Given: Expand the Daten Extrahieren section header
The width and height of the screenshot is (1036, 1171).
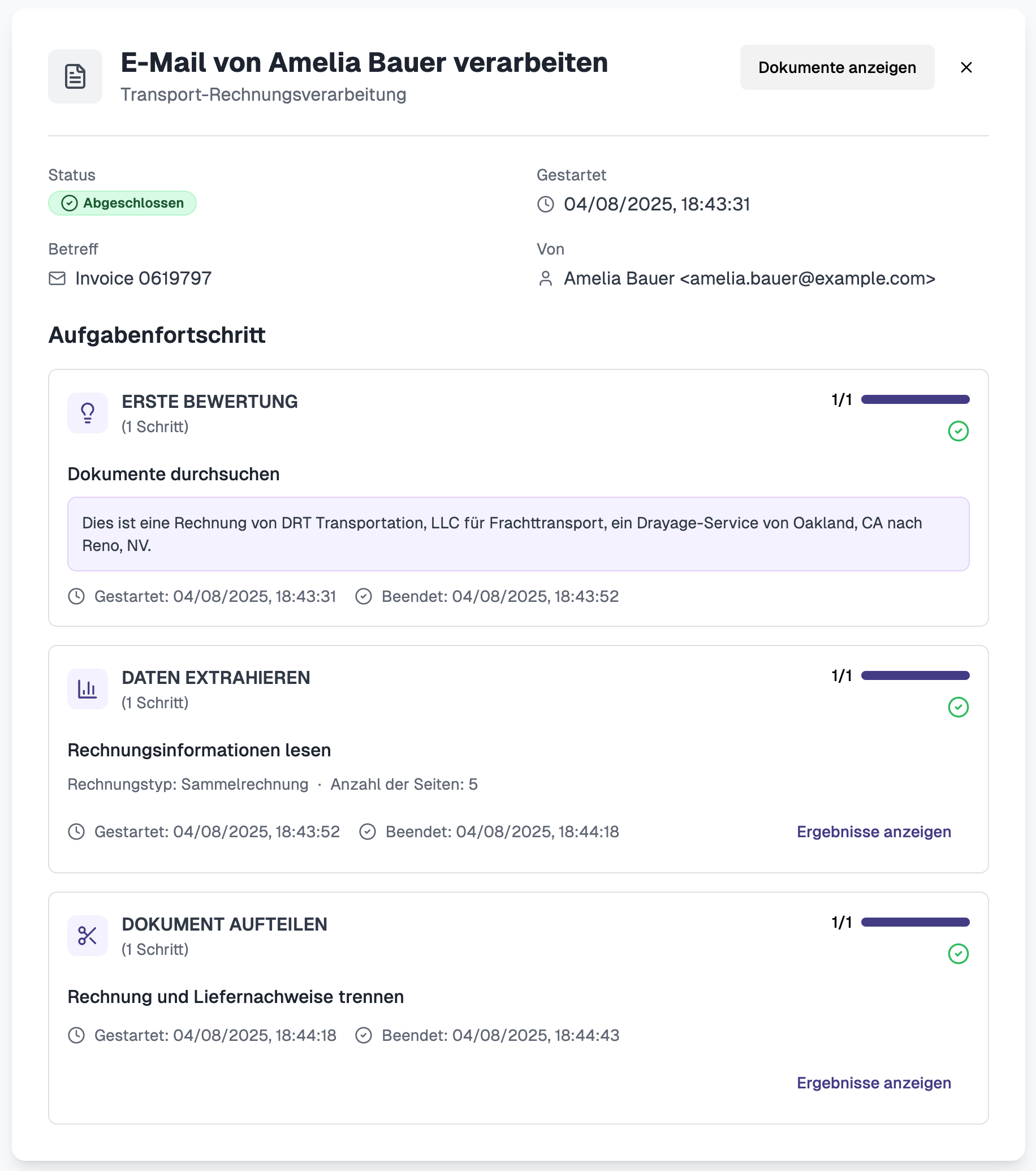Looking at the screenshot, I should (x=216, y=678).
